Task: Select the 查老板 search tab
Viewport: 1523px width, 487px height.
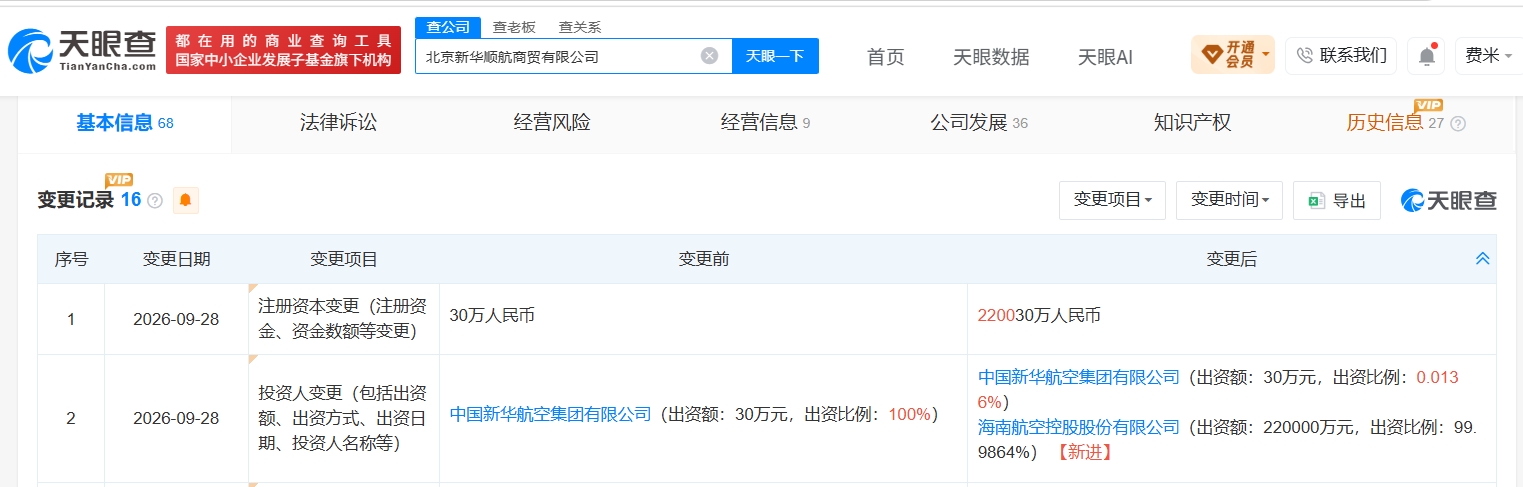Action: 514,27
